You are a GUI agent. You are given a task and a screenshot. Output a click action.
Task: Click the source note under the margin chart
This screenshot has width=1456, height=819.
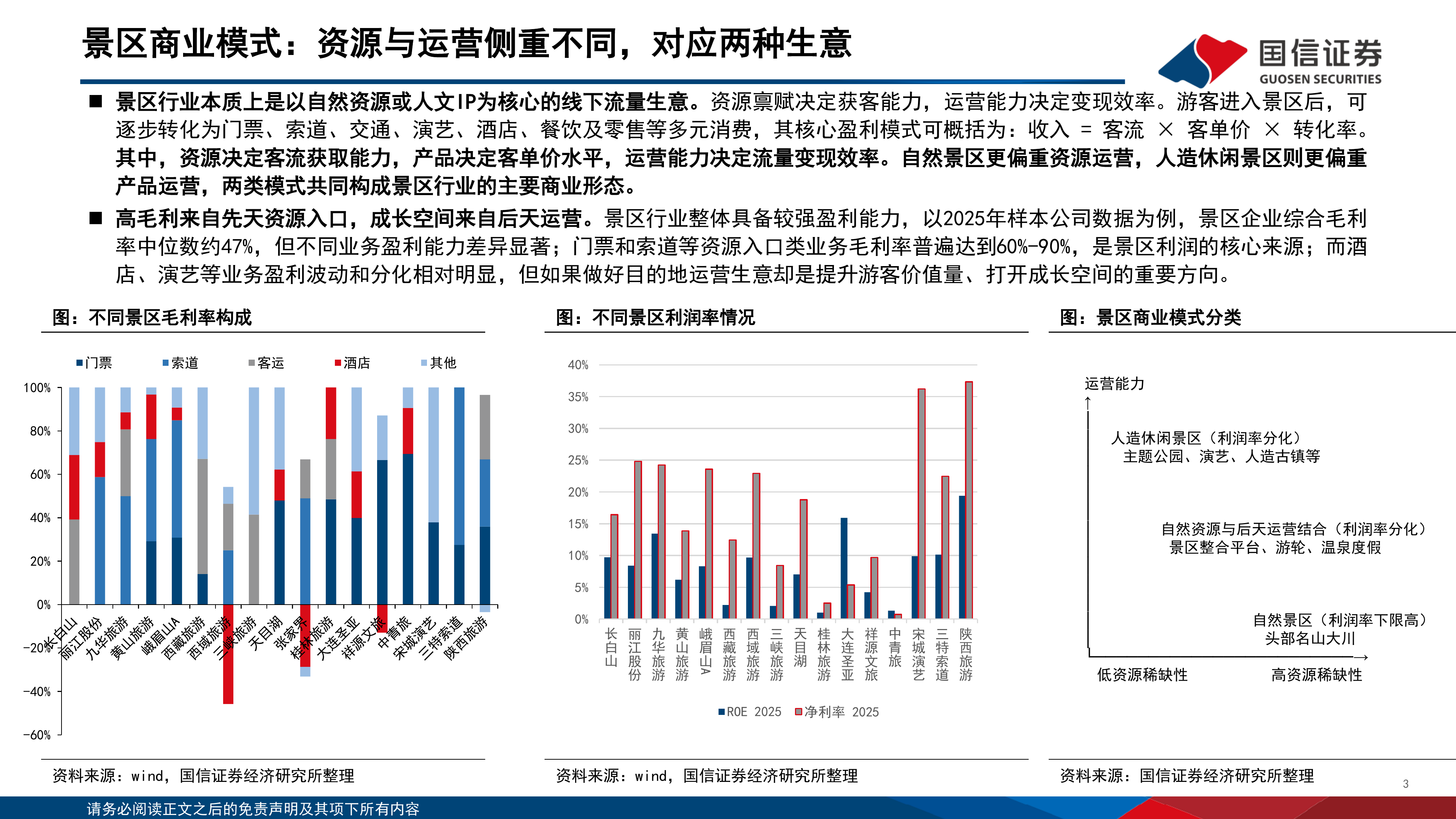[x=203, y=776]
